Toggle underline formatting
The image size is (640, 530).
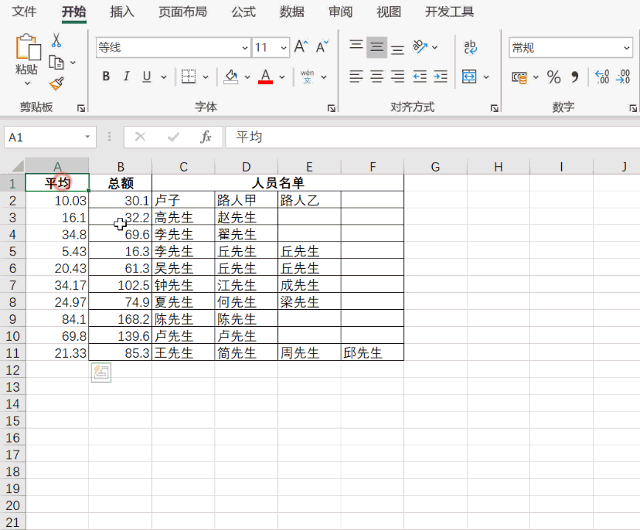point(147,76)
